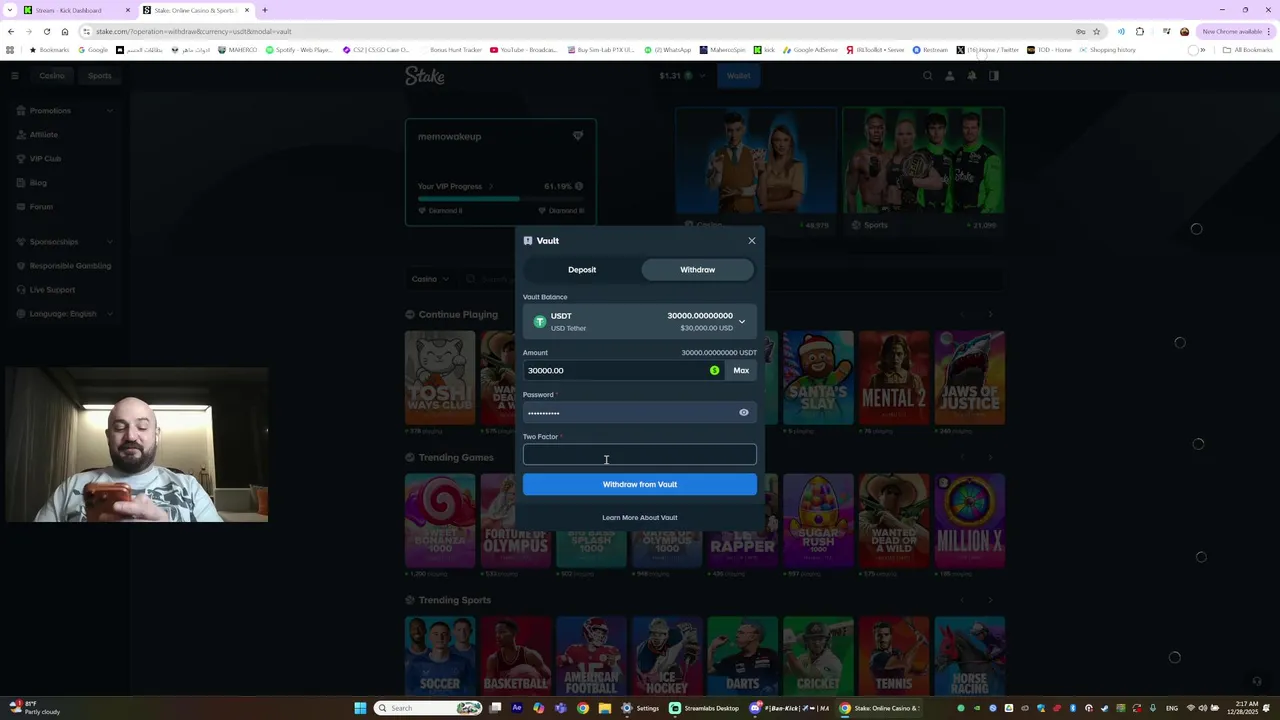This screenshot has height=720, width=1280.
Task: Next arrow in Trending Games carousel
Action: point(990,457)
